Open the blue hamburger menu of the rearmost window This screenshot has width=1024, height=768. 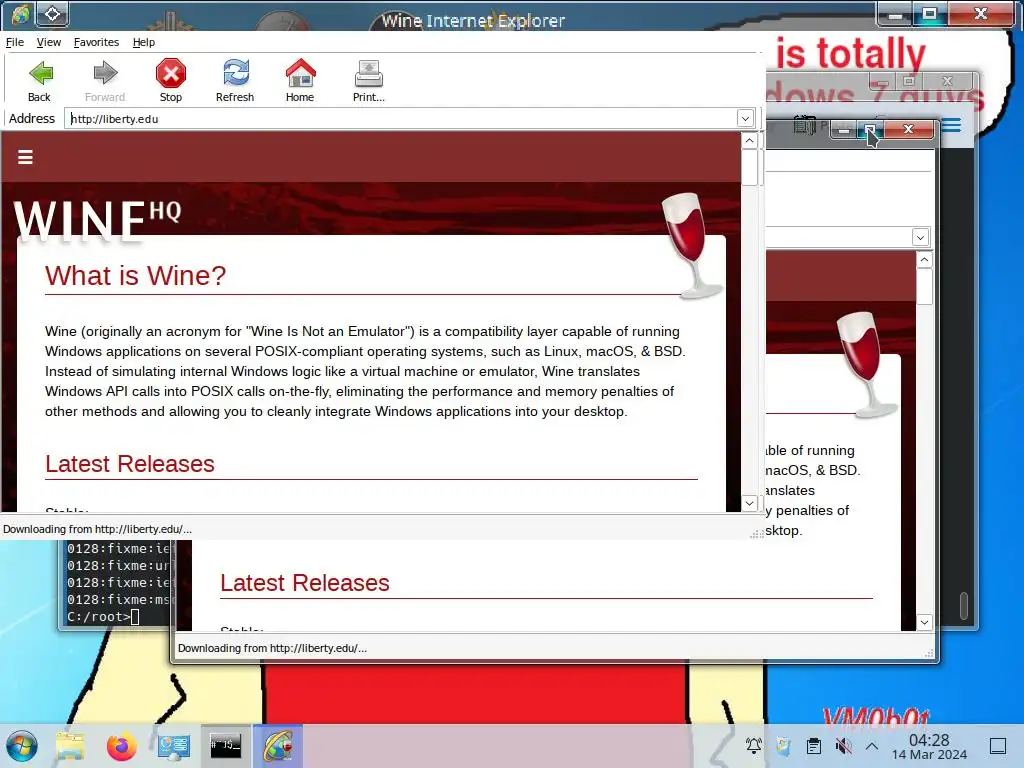pyautogui.click(x=951, y=125)
